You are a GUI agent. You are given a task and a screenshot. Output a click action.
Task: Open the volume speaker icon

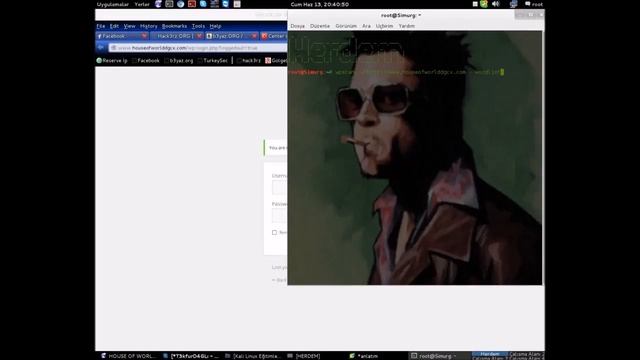pyautogui.click(x=496, y=4)
